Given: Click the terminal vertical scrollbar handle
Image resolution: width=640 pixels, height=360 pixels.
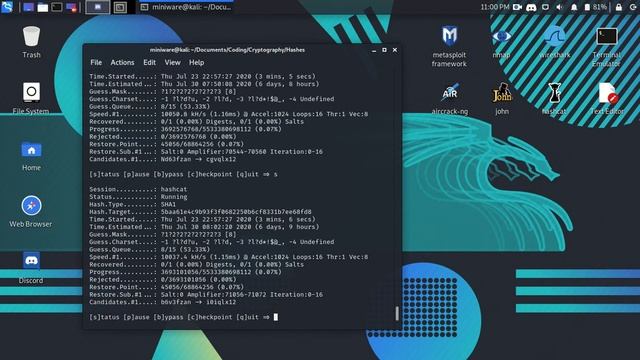Looking at the screenshot, I should (397, 313).
